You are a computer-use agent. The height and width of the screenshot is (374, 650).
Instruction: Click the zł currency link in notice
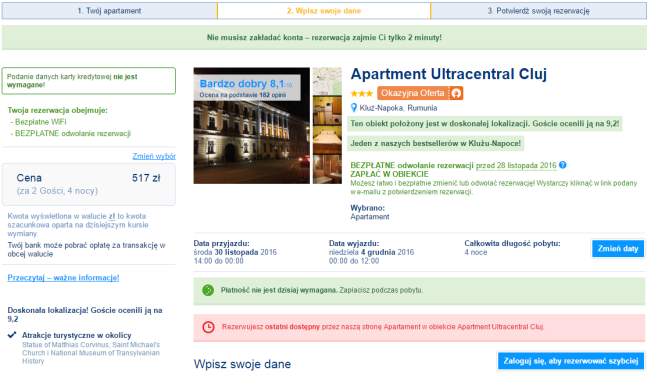point(112,216)
